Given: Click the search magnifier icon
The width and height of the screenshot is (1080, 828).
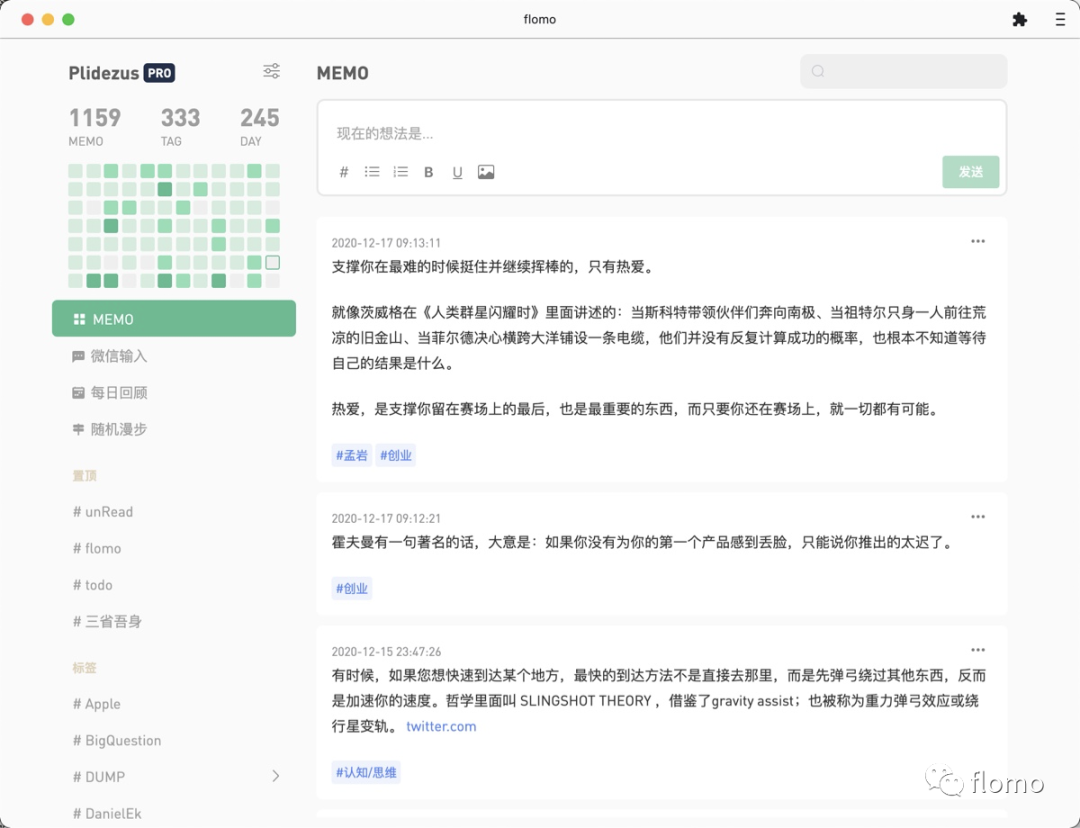Looking at the screenshot, I should pos(818,71).
